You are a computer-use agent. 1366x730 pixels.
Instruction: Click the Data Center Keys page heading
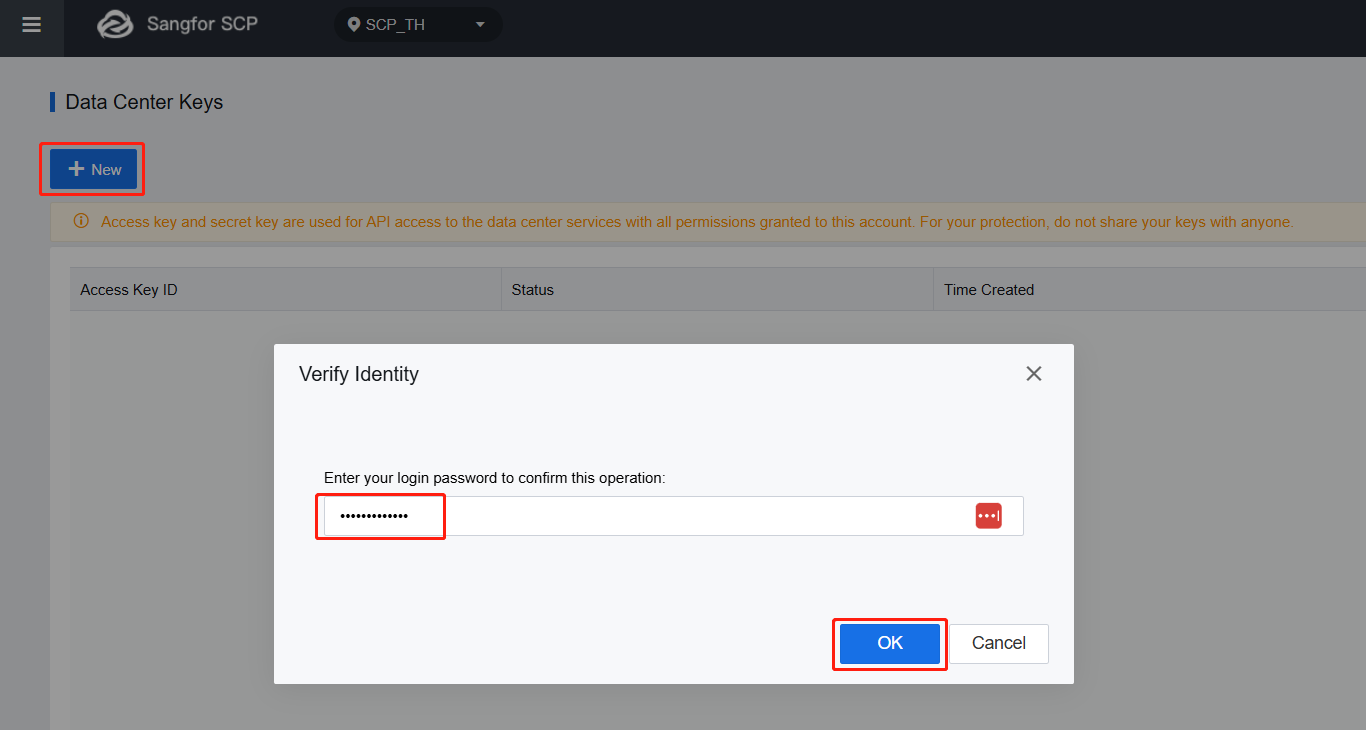pyautogui.click(x=144, y=102)
